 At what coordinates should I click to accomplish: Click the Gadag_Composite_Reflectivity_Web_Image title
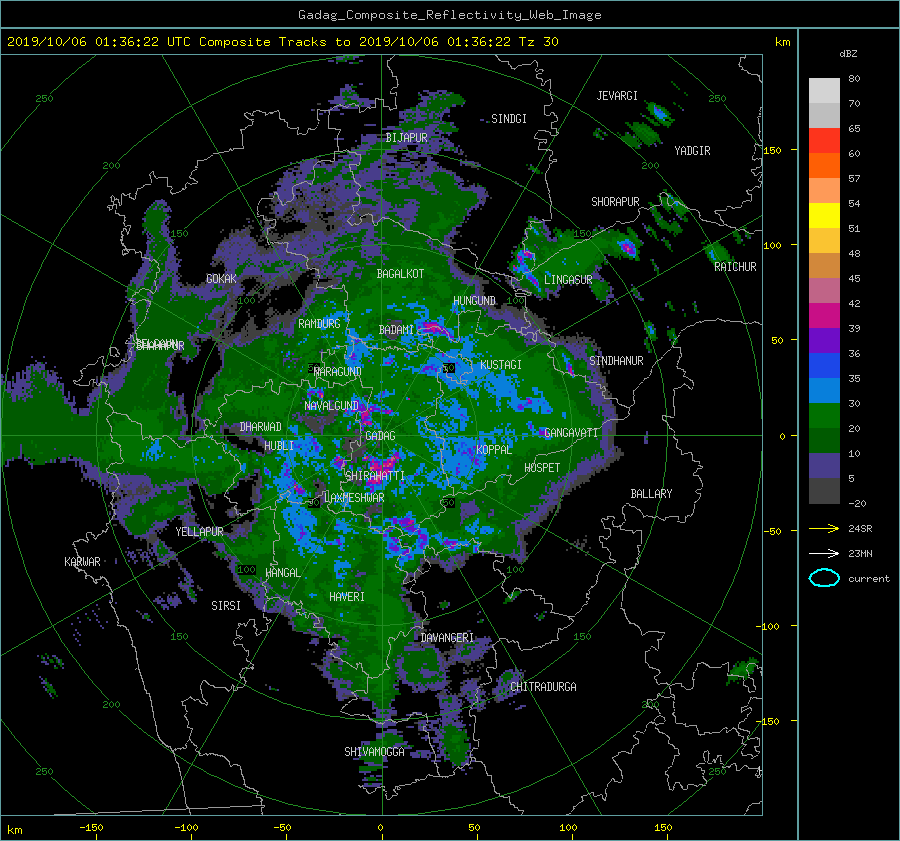[449, 15]
